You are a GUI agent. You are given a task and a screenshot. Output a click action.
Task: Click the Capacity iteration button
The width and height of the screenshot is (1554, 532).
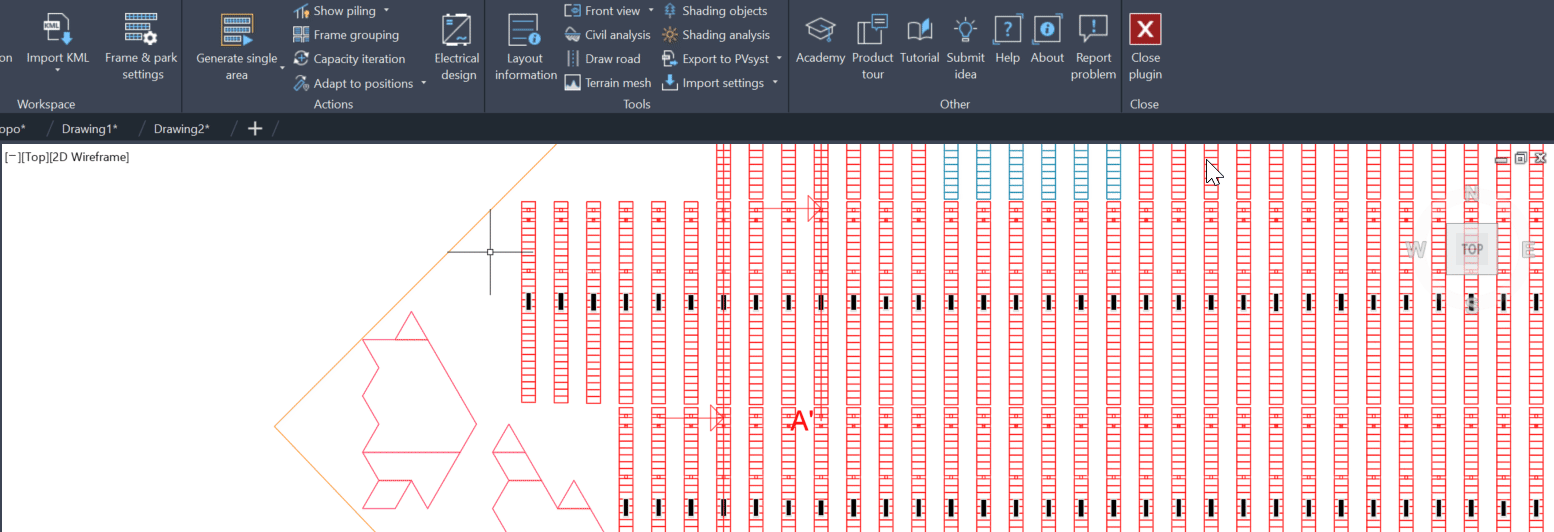(x=349, y=59)
